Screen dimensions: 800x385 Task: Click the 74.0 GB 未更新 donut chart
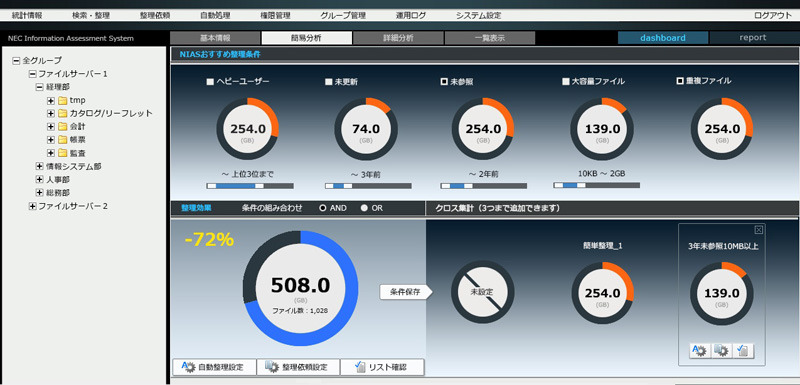coord(366,129)
